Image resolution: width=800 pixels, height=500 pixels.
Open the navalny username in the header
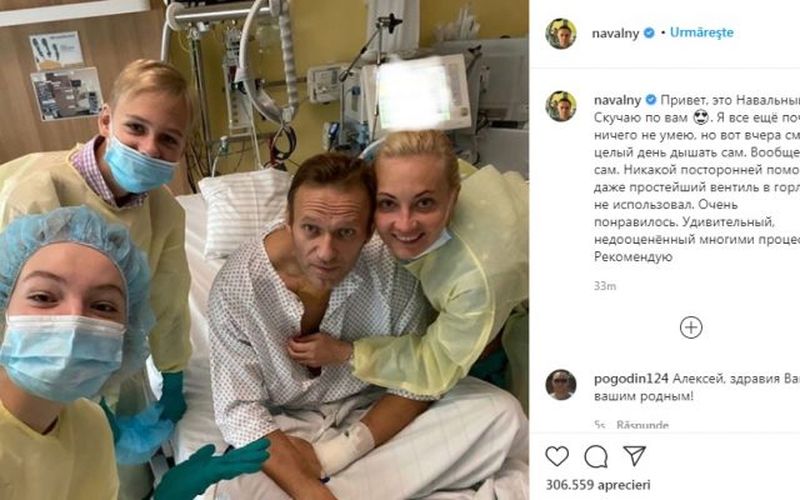(x=615, y=34)
